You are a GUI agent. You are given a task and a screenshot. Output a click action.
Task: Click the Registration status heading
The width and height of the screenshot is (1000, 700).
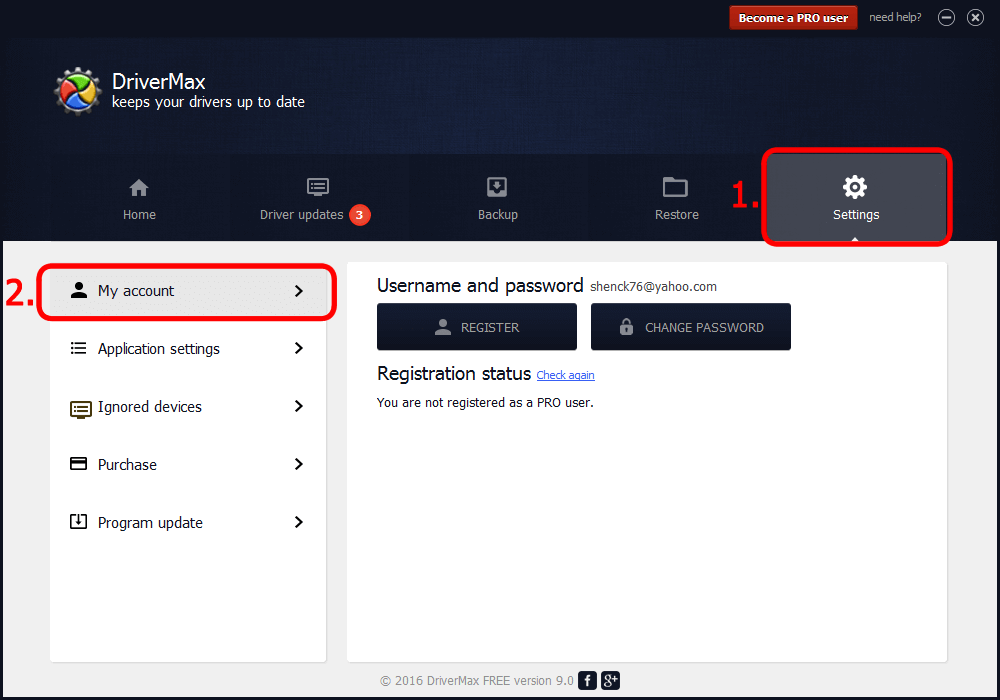453,373
